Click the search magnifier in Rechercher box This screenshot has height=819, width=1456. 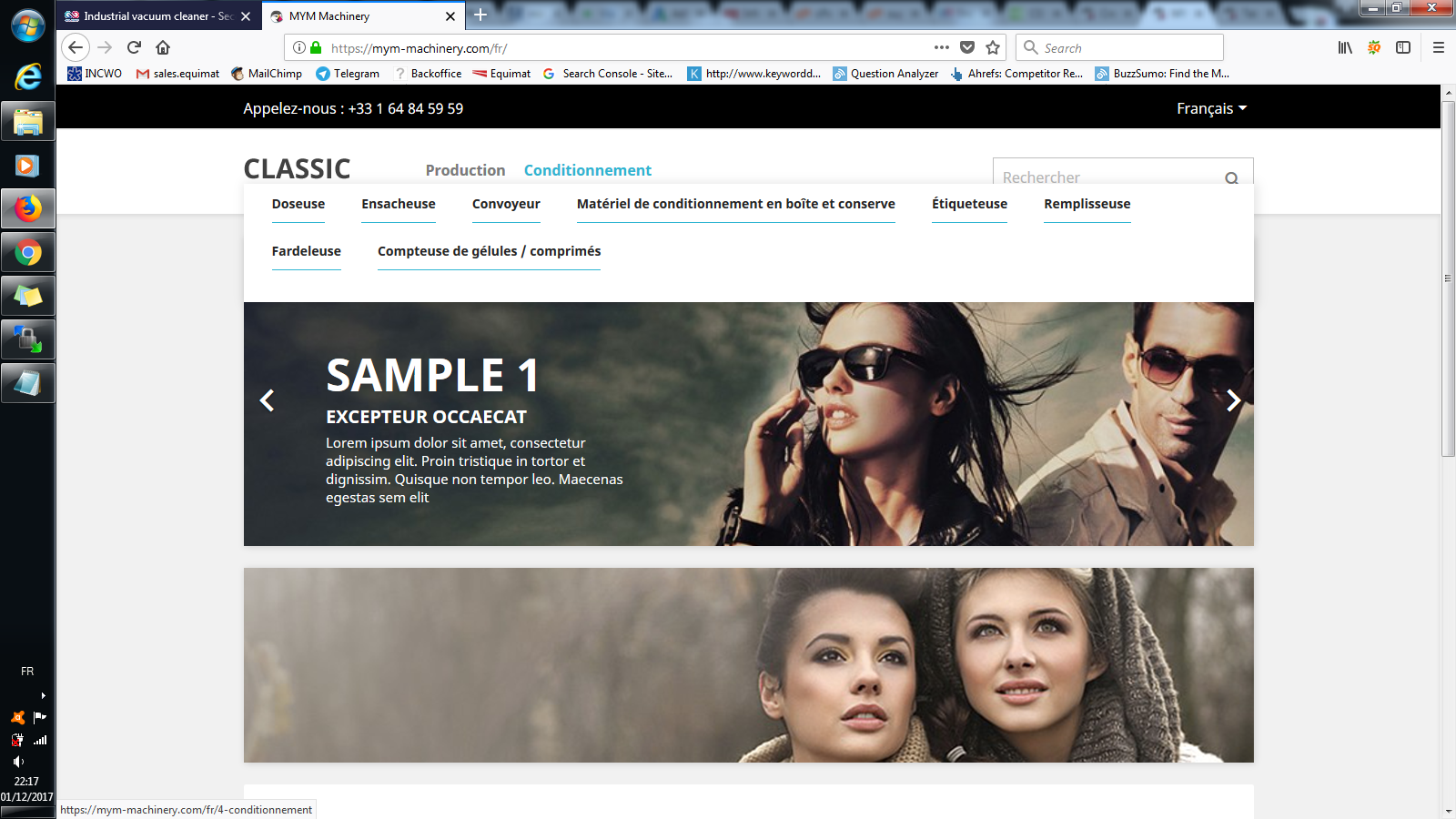click(1231, 177)
